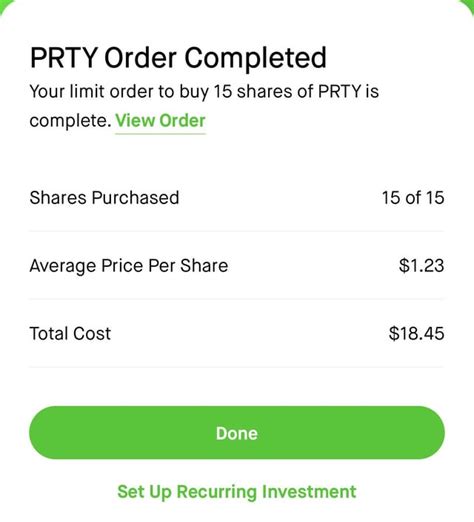Image resolution: width=474 pixels, height=522 pixels.
Task: Select Set Up Recurring Investment
Action: pyautogui.click(x=237, y=492)
